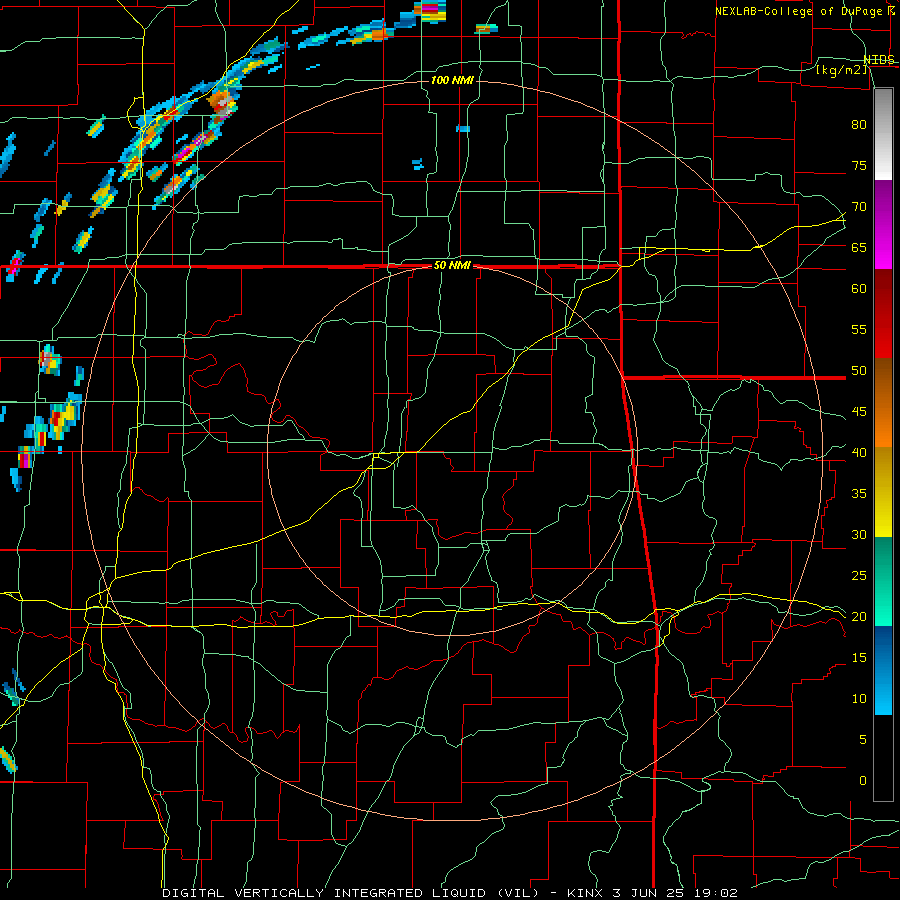Screen dimensions: 900x900
Task: Pick the orange-brown segment of the color scale
Action: pyautogui.click(x=883, y=404)
